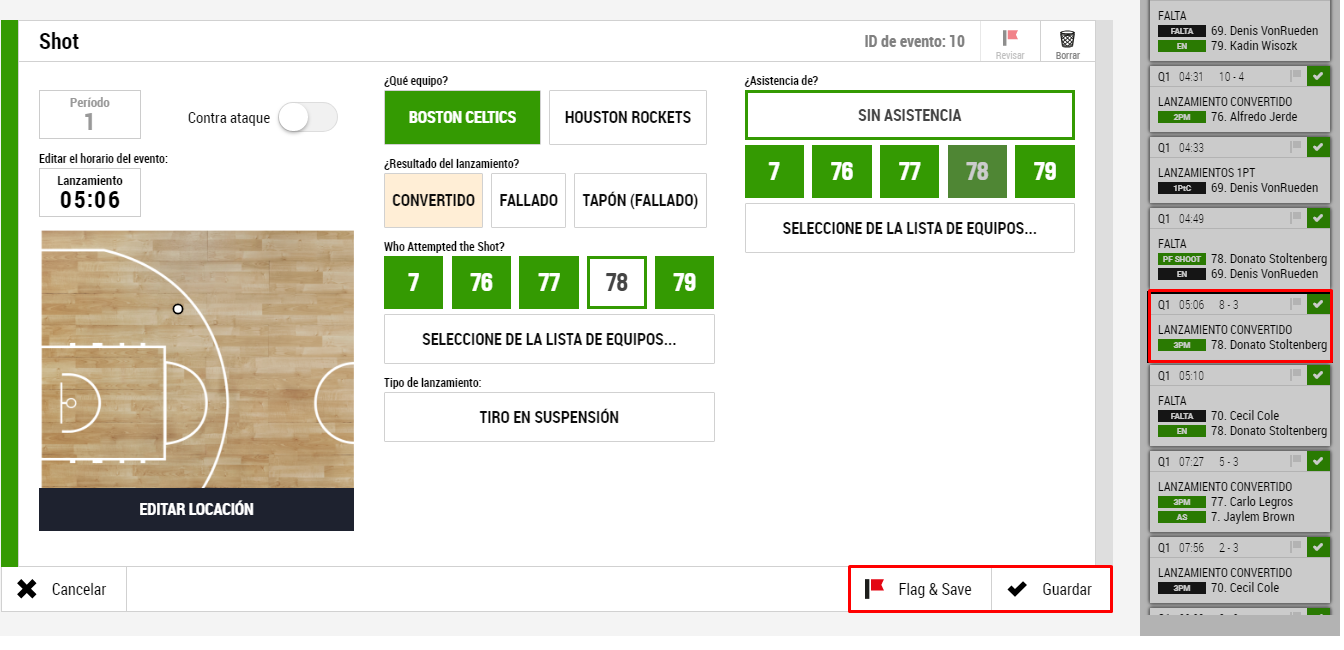Viewport: 1344px width, 650px height.
Task: Click the Flag & Save button
Action: pyautogui.click(x=920, y=589)
